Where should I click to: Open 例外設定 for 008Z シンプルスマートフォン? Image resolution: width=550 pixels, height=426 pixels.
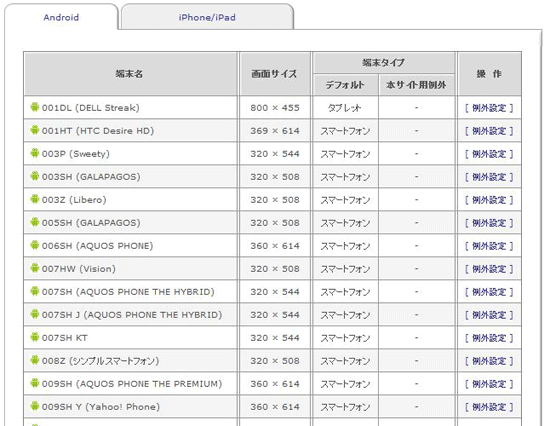tap(489, 361)
